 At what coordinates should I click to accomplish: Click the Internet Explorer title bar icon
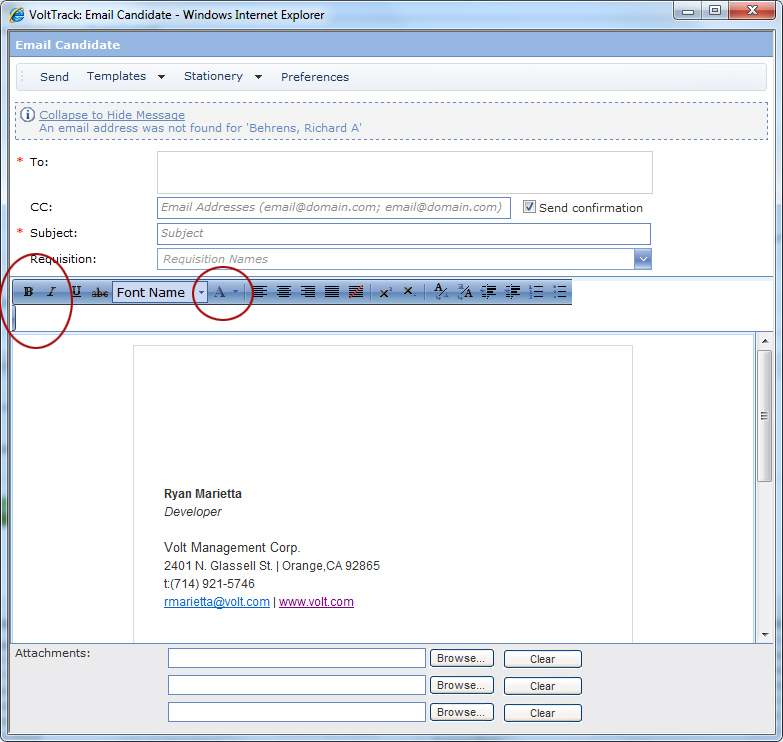(16, 15)
